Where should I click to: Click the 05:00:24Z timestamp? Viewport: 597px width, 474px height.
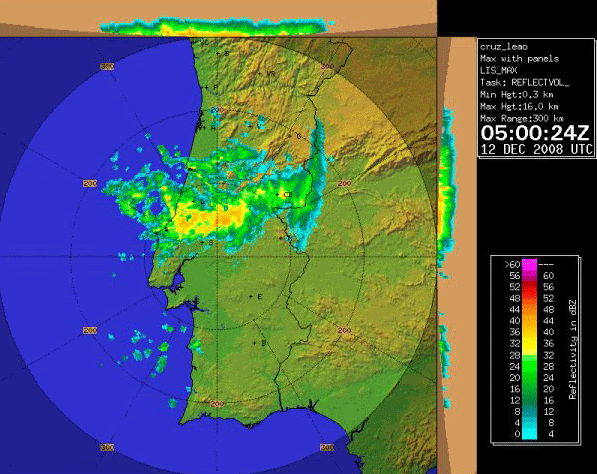click(535, 133)
